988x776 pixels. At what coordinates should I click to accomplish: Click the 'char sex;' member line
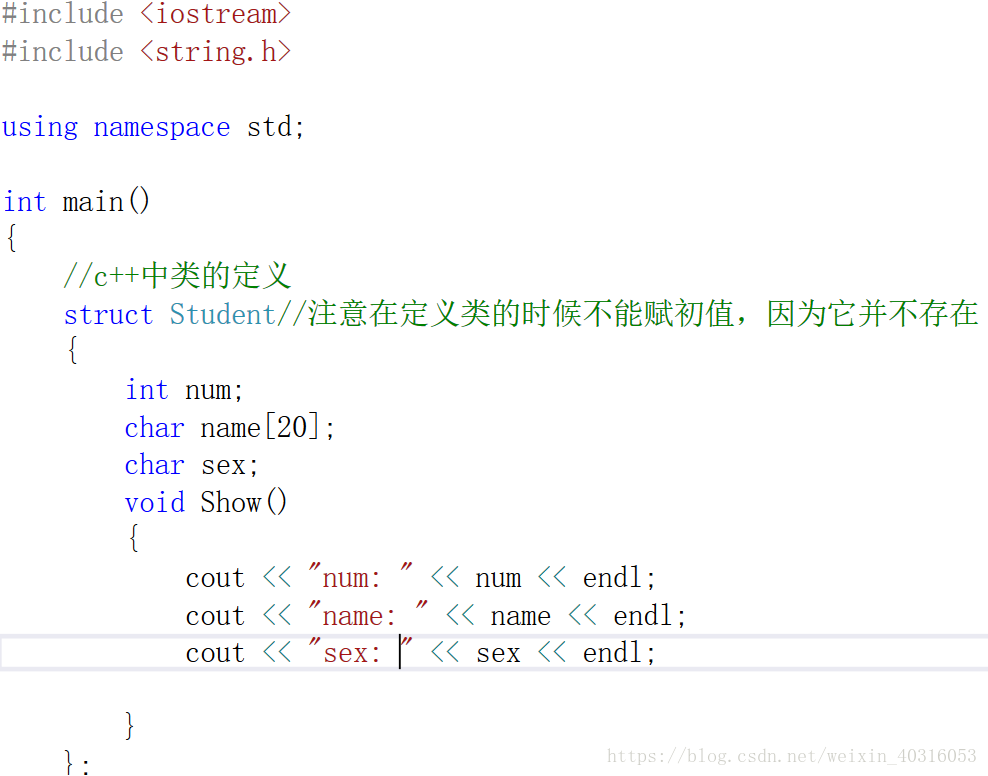192,465
